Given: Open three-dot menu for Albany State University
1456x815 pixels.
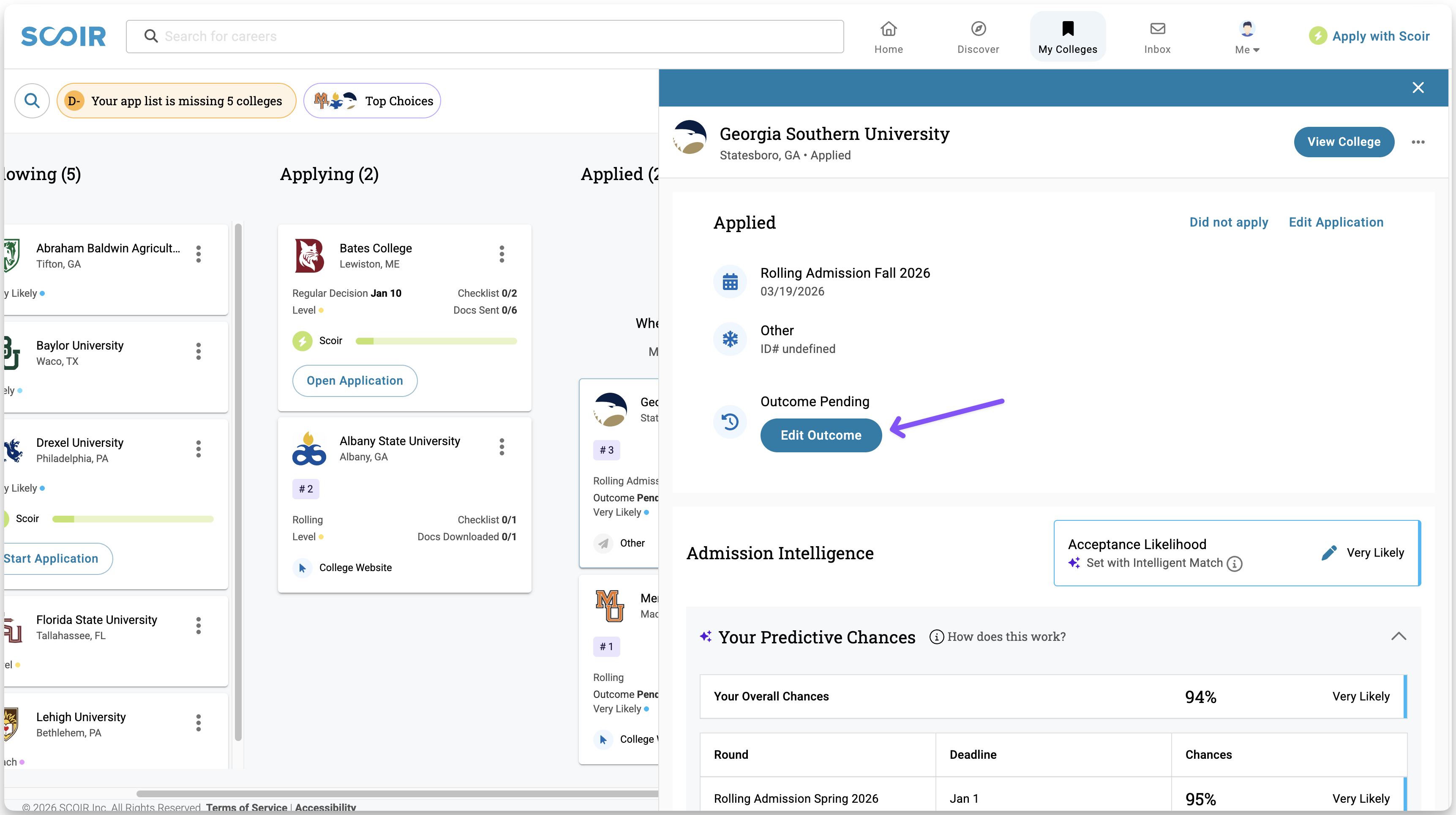Looking at the screenshot, I should tap(502, 447).
